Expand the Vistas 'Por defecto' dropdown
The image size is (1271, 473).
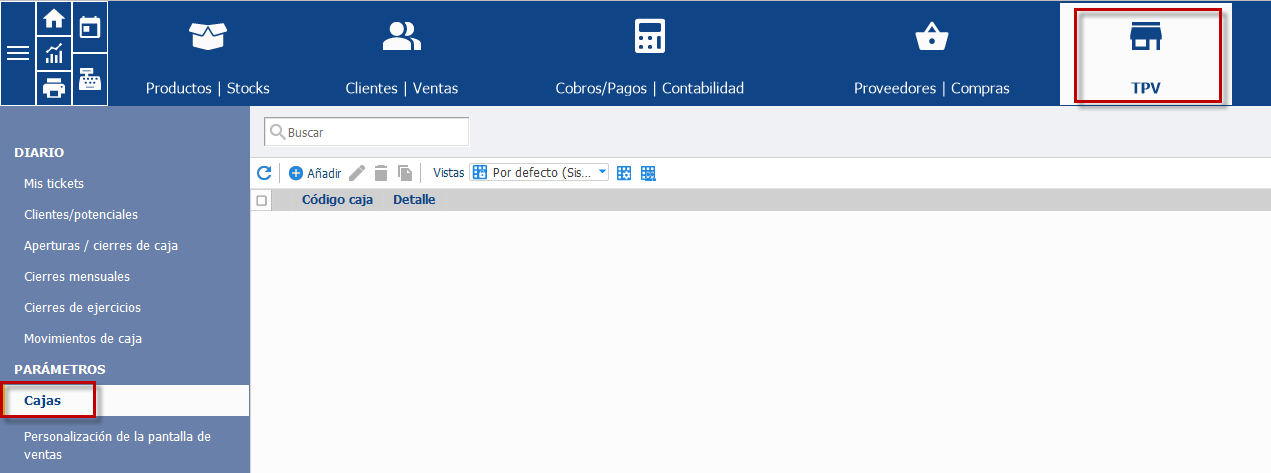(x=540, y=172)
